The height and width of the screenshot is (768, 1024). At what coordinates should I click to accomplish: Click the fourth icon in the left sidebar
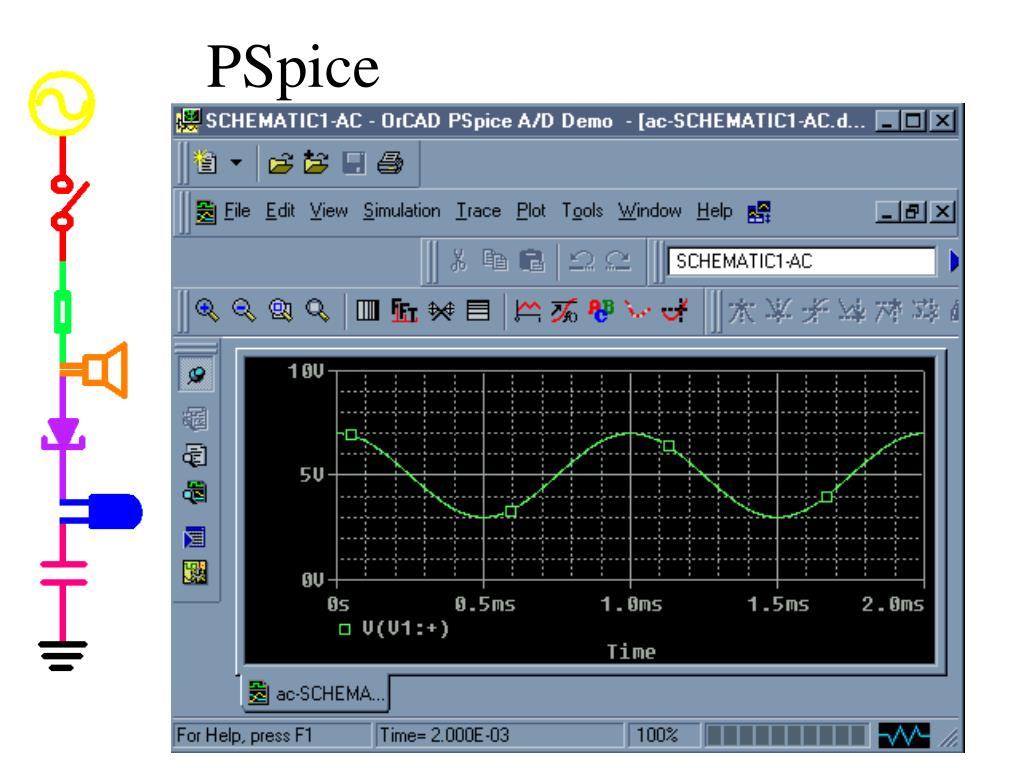point(195,491)
